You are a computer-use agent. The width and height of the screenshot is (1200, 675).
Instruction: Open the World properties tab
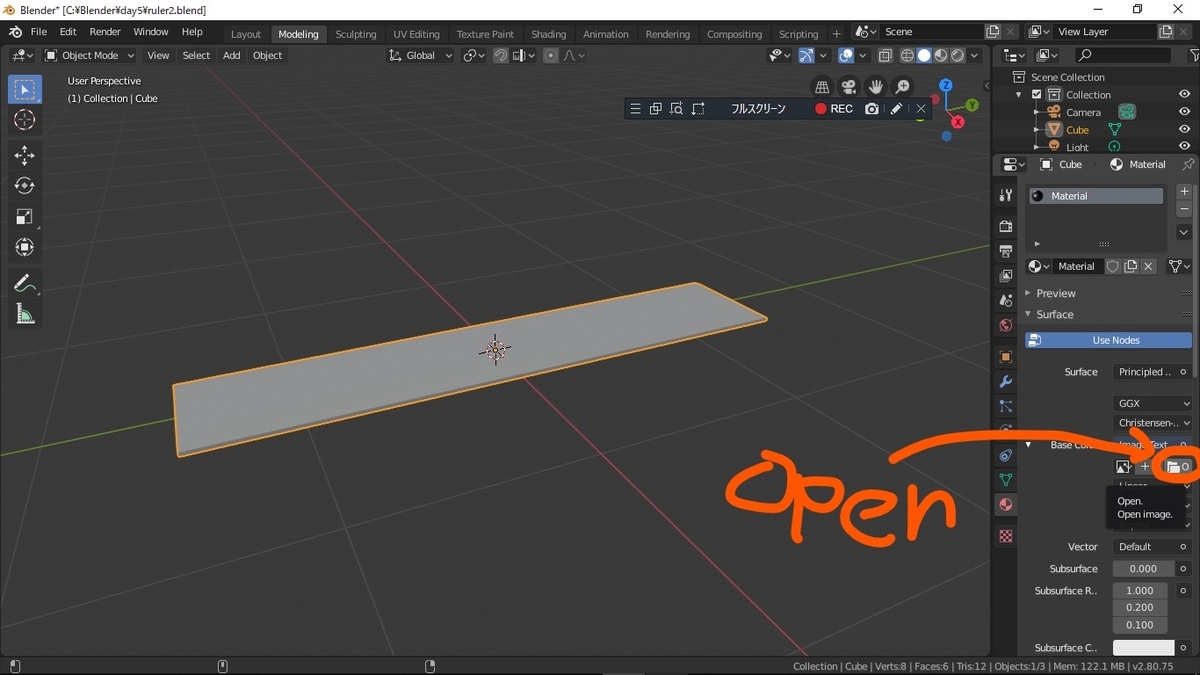[x=1006, y=326]
